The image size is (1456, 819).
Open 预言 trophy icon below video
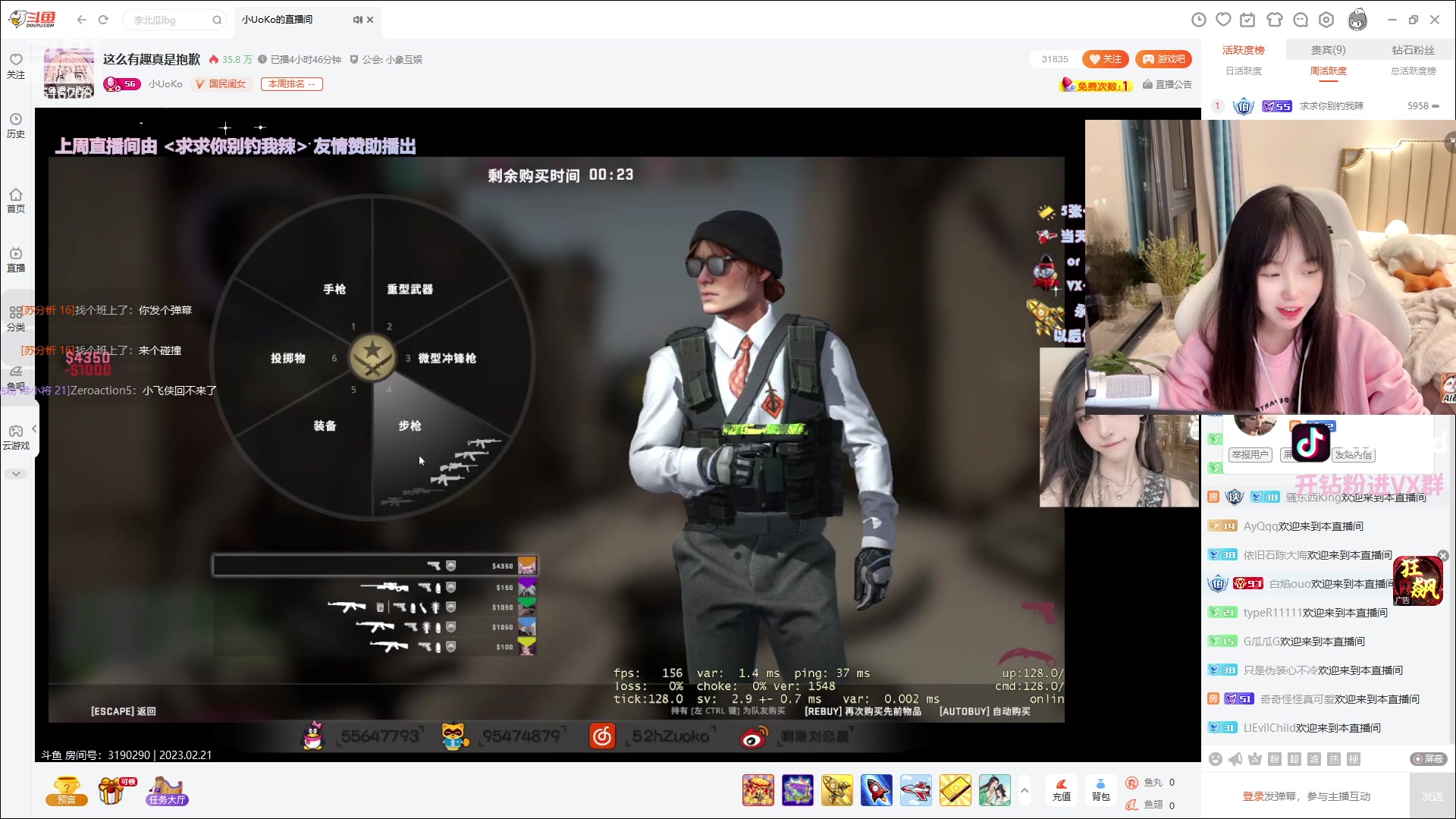click(x=67, y=790)
